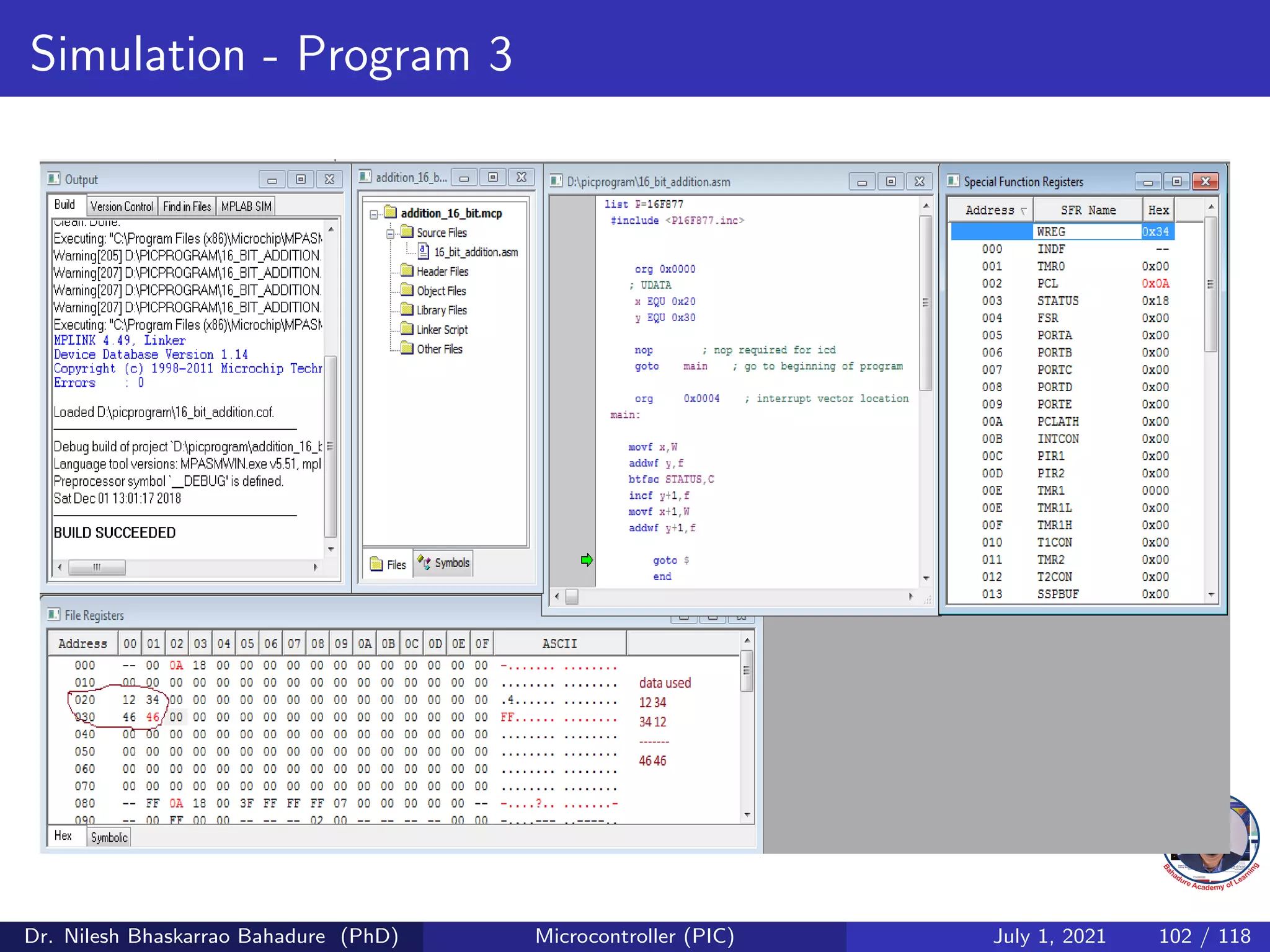1270x952 pixels.
Task: Close the Special Function Registers window
Action: coord(1206,181)
